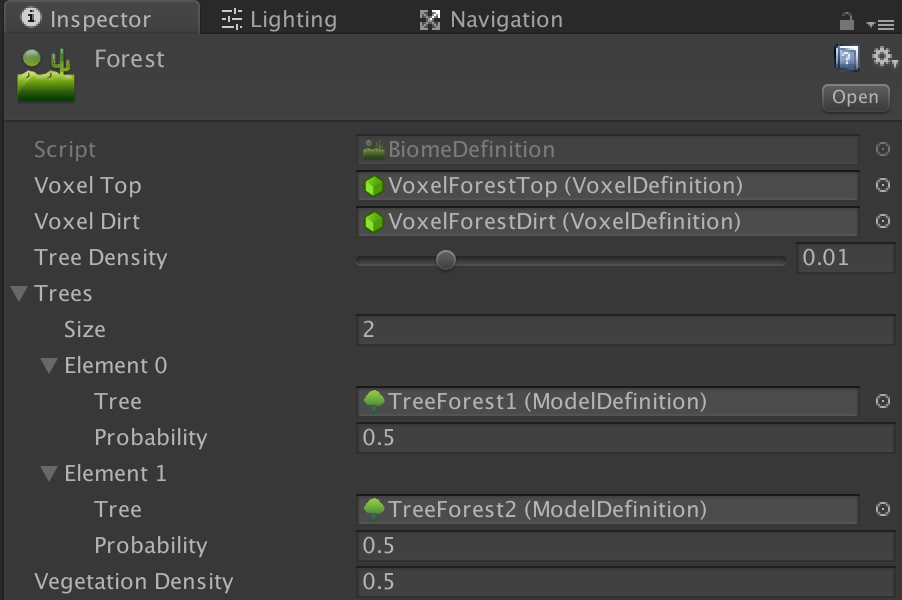Click the gear settings icon
This screenshot has width=902, height=600.
880,57
